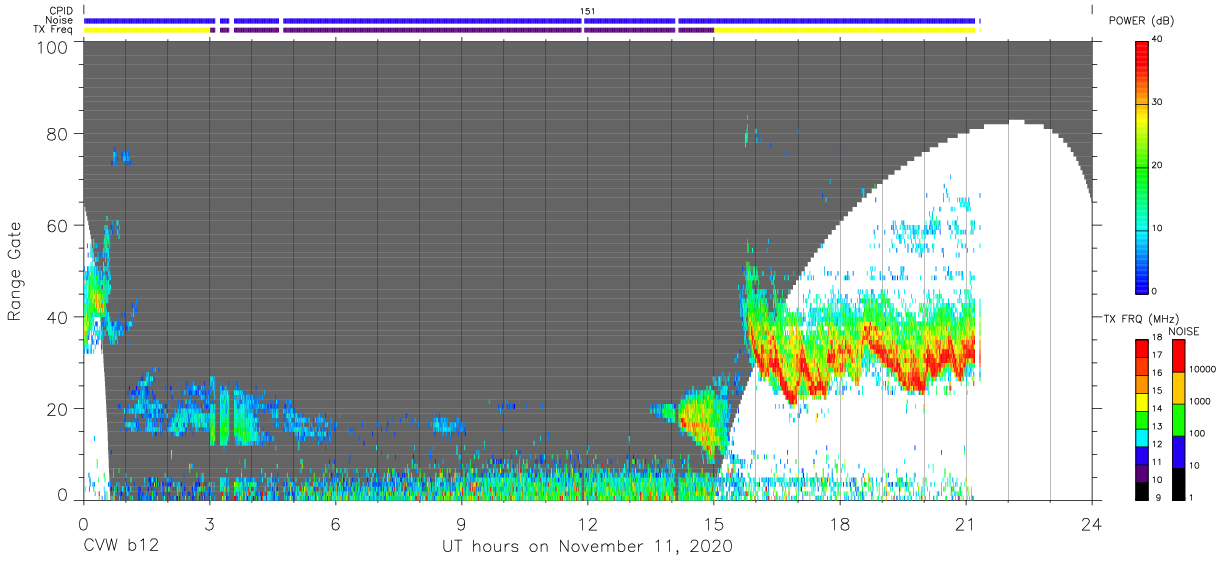Click the CPID label at top left
1228x567 pixels.
(x=60, y=10)
